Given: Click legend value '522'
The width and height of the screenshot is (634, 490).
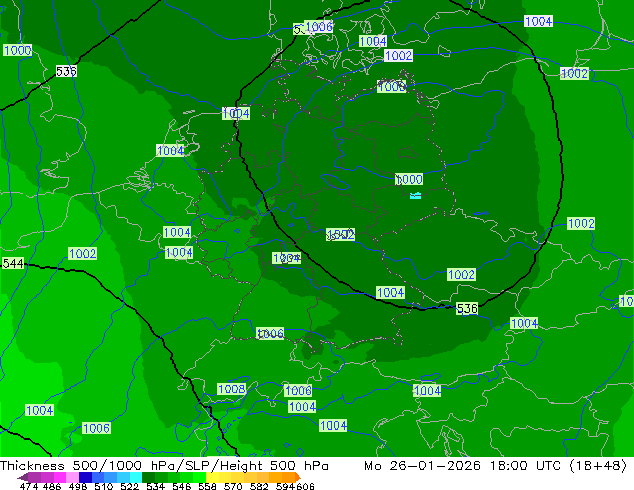Looking at the screenshot, I should (129, 486).
